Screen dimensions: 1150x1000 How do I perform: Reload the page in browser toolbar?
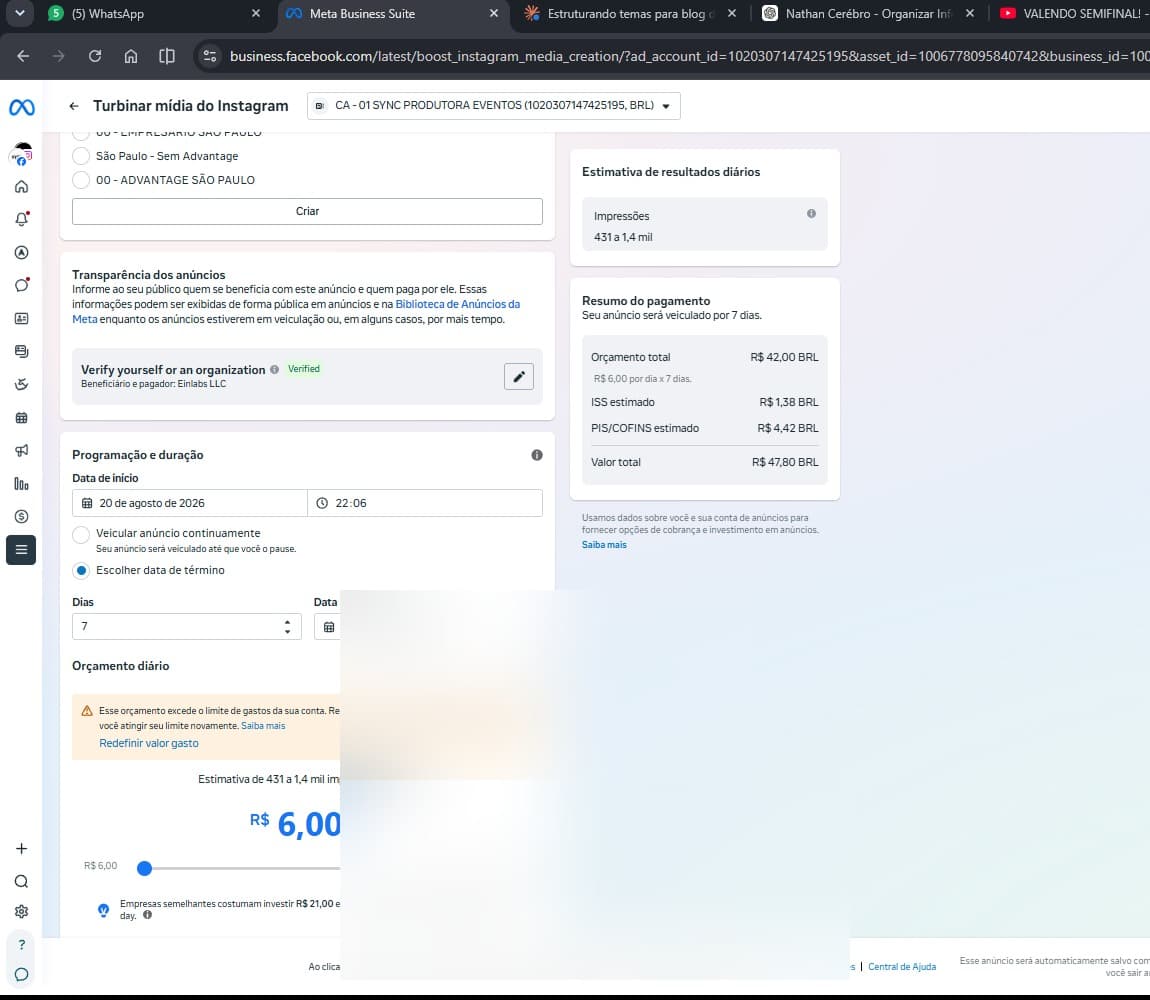[x=95, y=56]
